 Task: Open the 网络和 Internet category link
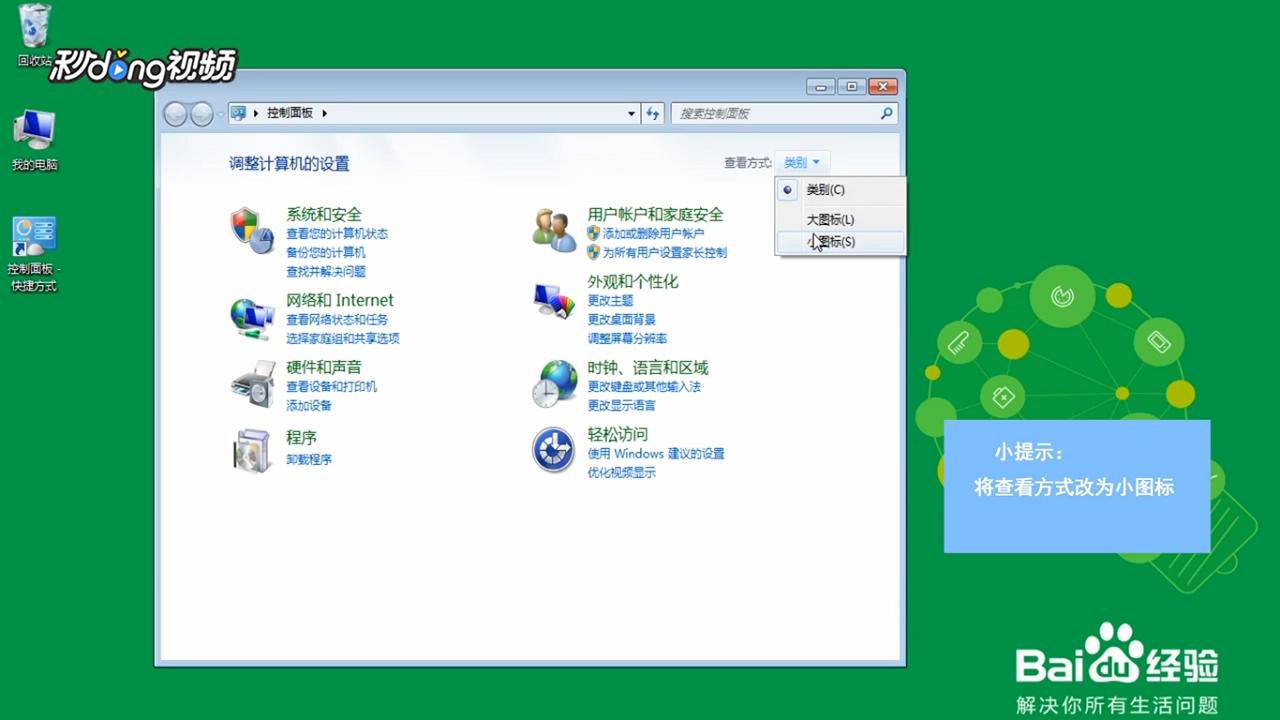point(340,300)
